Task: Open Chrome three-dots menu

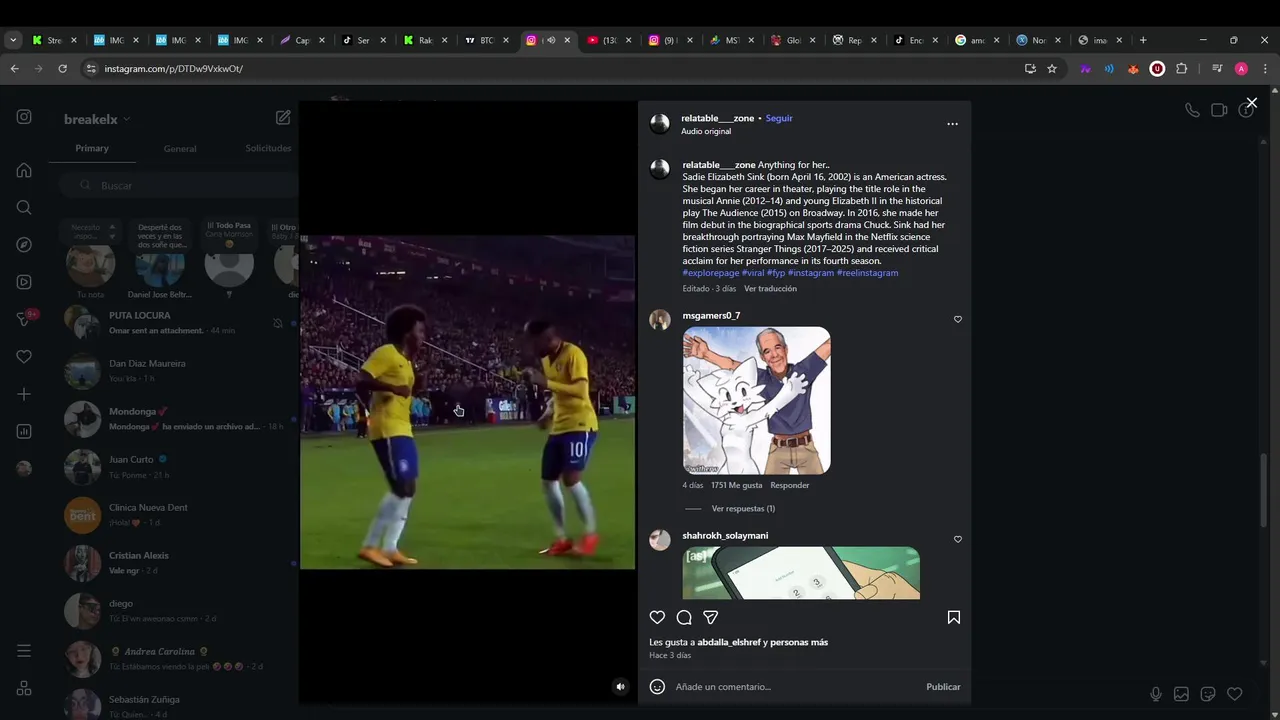Action: click(x=1265, y=69)
